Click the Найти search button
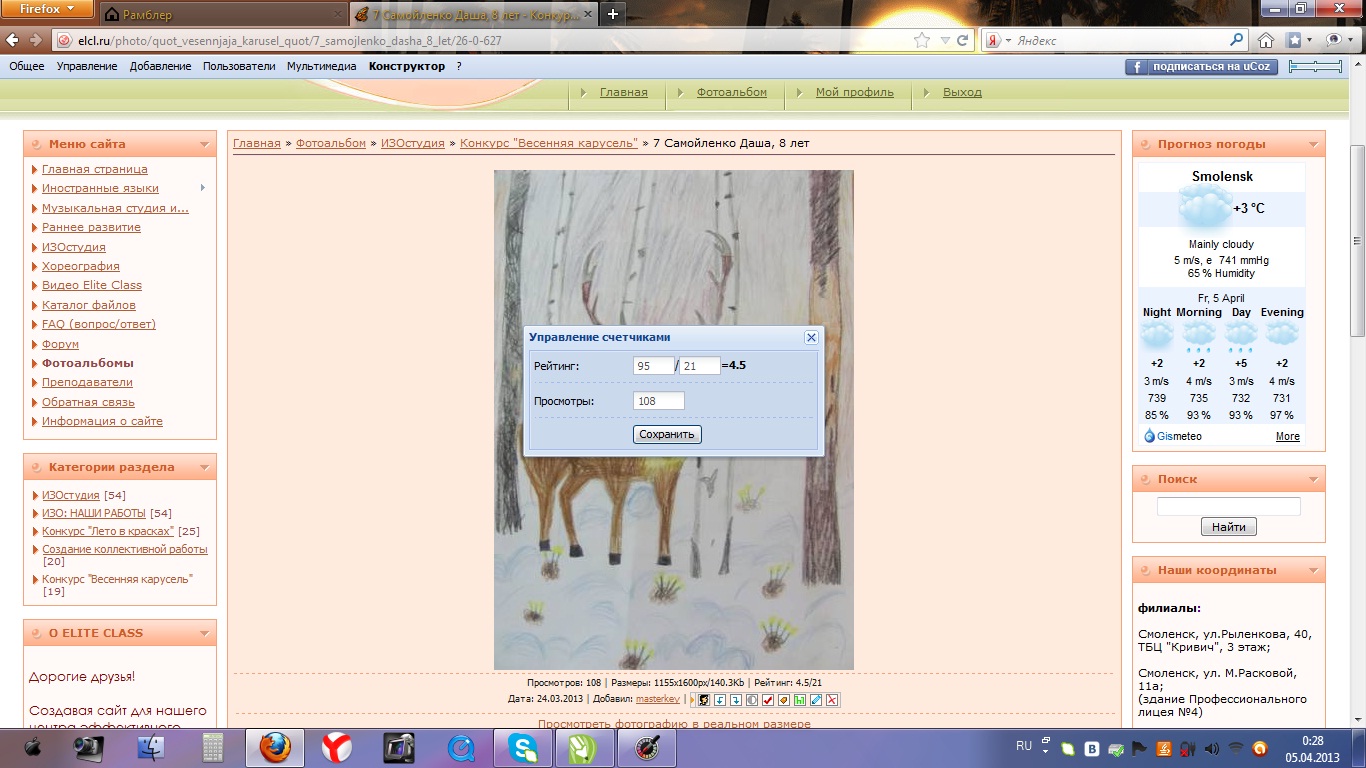Viewport: 1366px width, 768px height. (1229, 527)
